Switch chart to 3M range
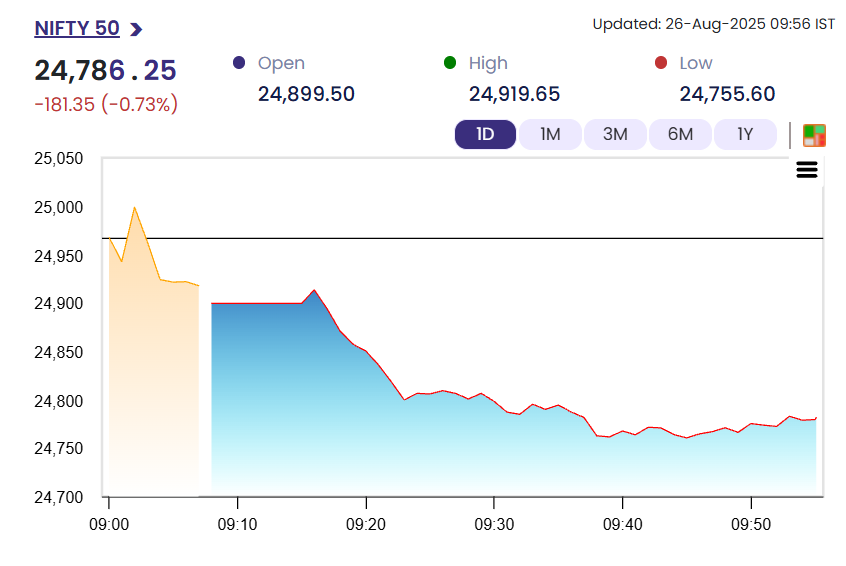The image size is (846, 566). 615,134
